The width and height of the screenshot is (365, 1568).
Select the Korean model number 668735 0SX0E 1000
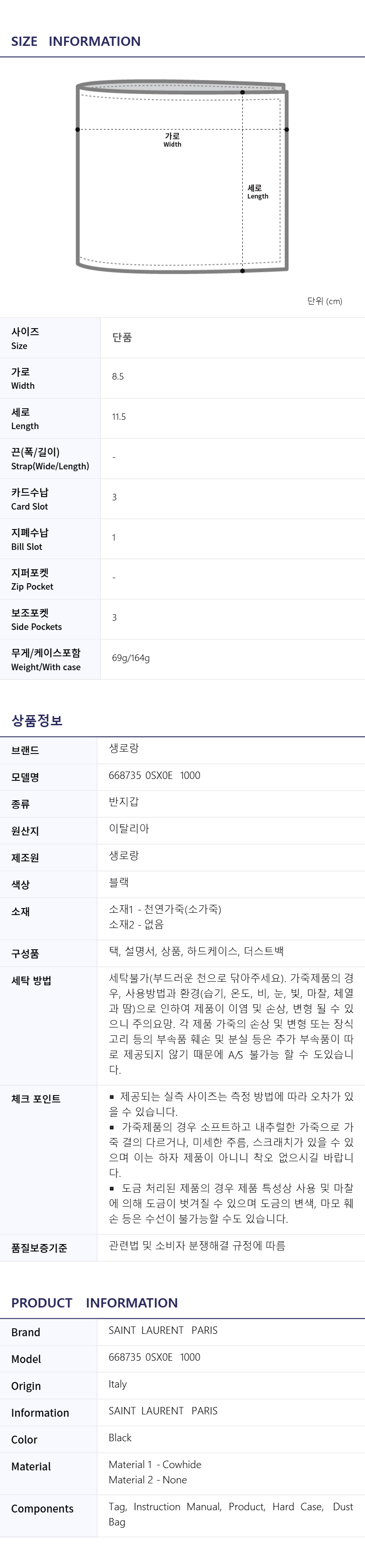(x=154, y=776)
